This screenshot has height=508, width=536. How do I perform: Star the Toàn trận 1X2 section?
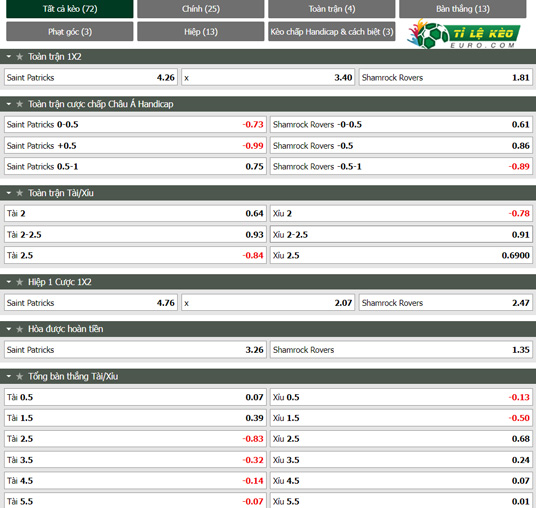point(19,57)
